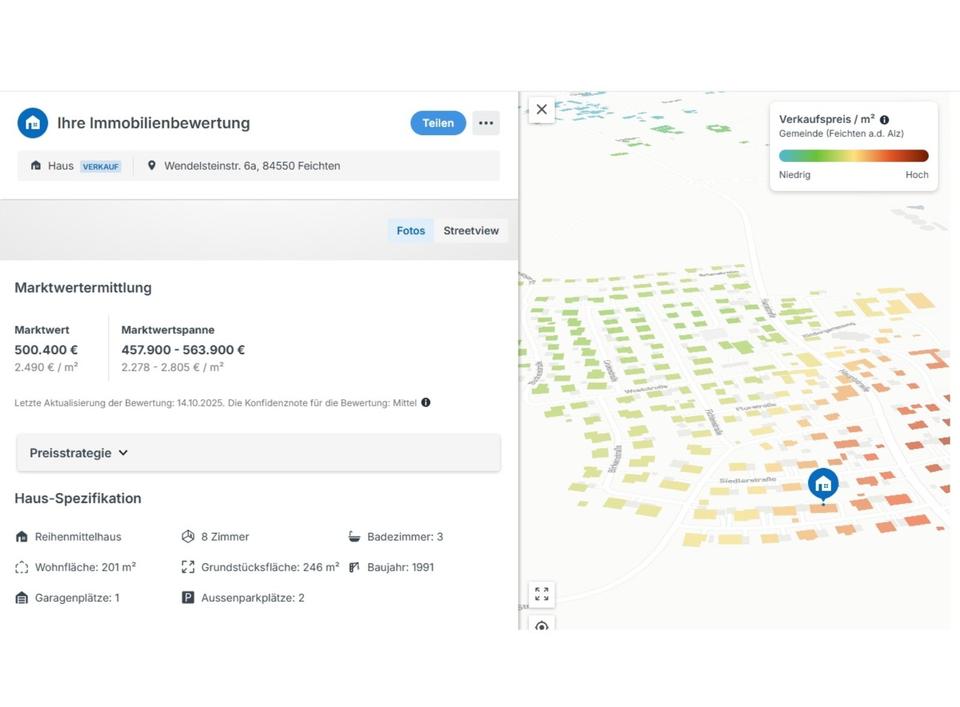Expand the Preisstrategie section
This screenshot has height=707, width=960.
[x=258, y=453]
